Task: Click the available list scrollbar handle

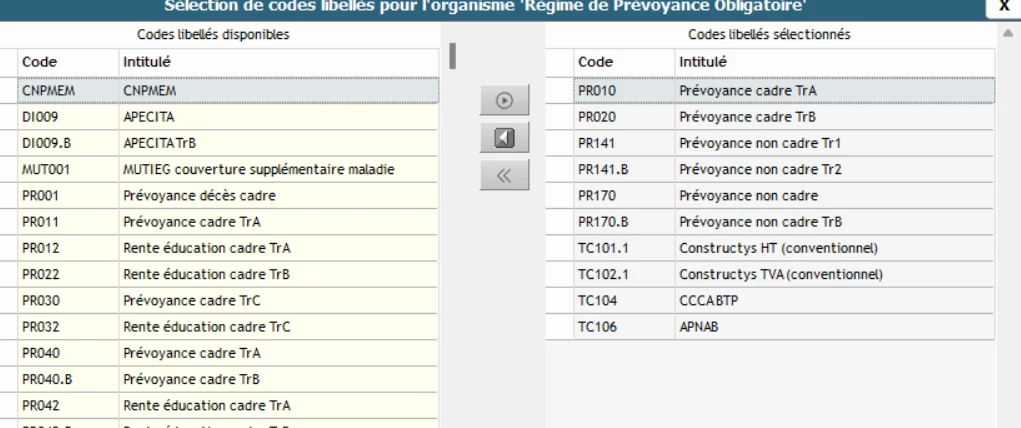Action: coord(453,55)
